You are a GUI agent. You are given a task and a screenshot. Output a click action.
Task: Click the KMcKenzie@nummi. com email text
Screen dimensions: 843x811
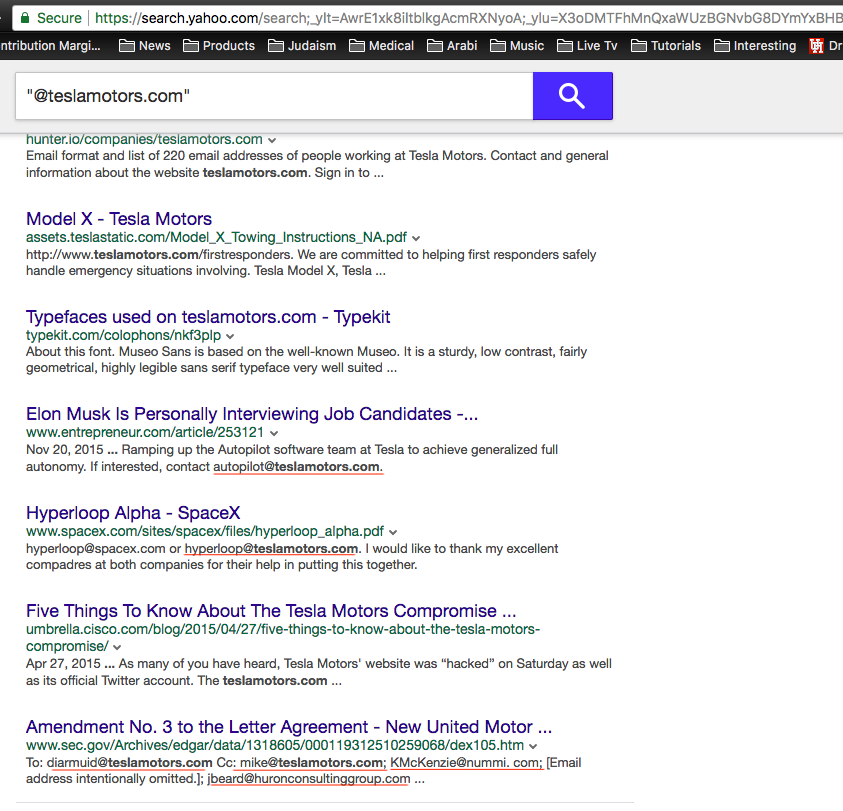tap(465, 763)
